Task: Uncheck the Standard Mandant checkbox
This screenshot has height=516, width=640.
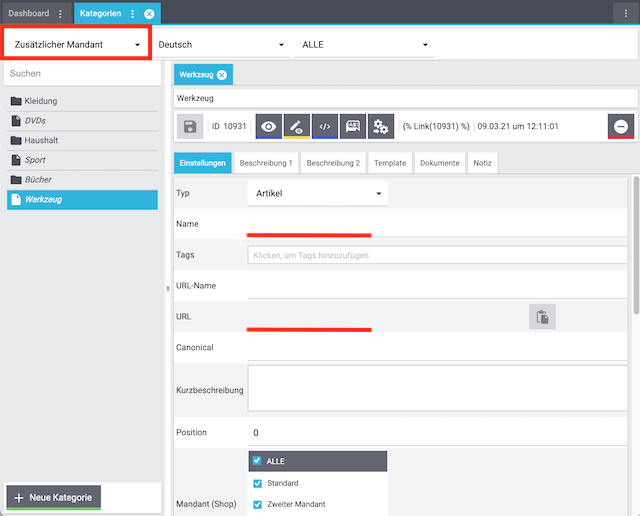Action: pyautogui.click(x=257, y=483)
